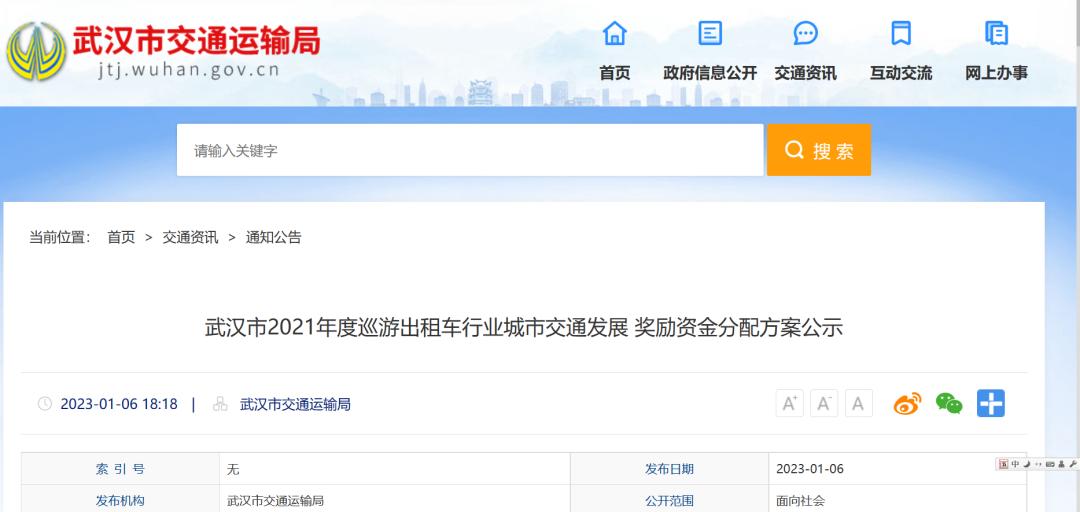Click the 2023-01-06 18:18 timestamp
Screen dimensions: 1080x512
118,405
